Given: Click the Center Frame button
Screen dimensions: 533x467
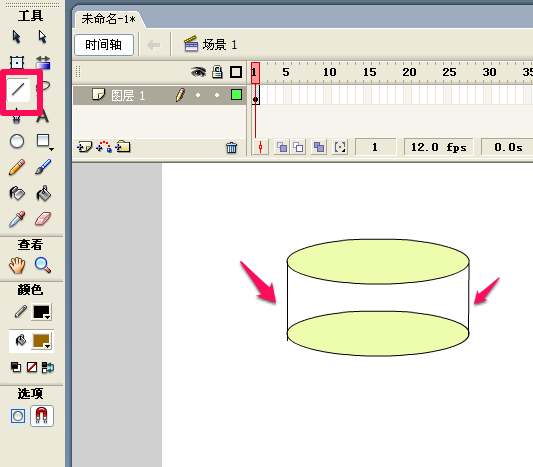Looking at the screenshot, I should click(x=260, y=147).
